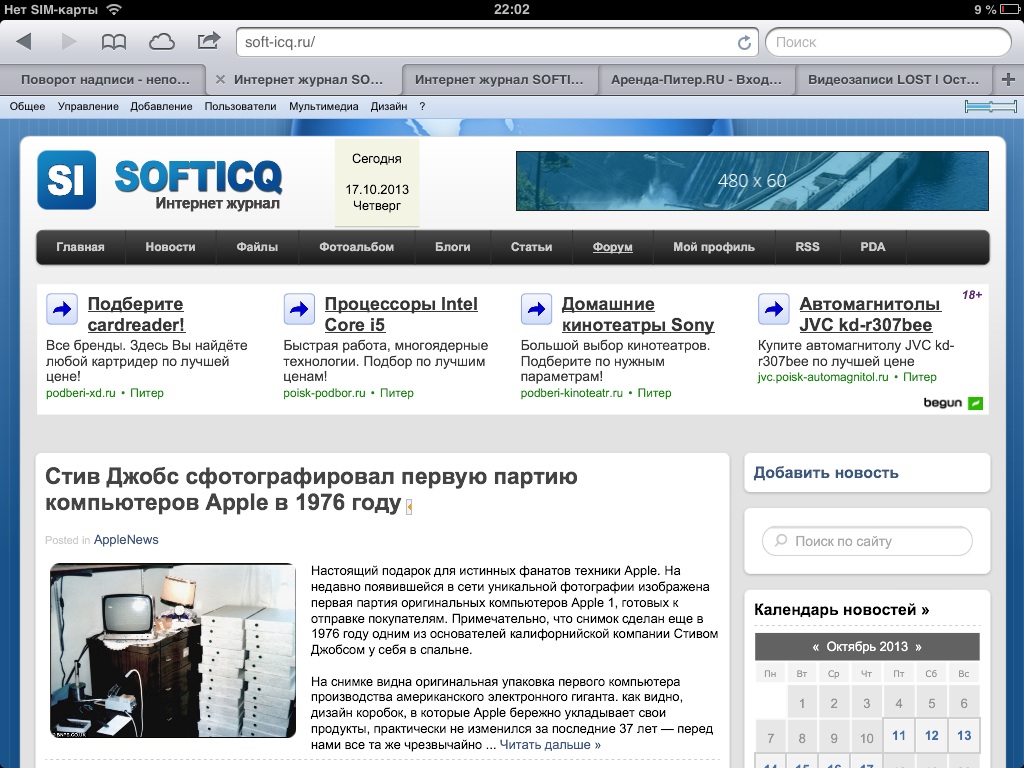Open the Дизайн admin menu
The image size is (1024, 768).
pos(389,106)
